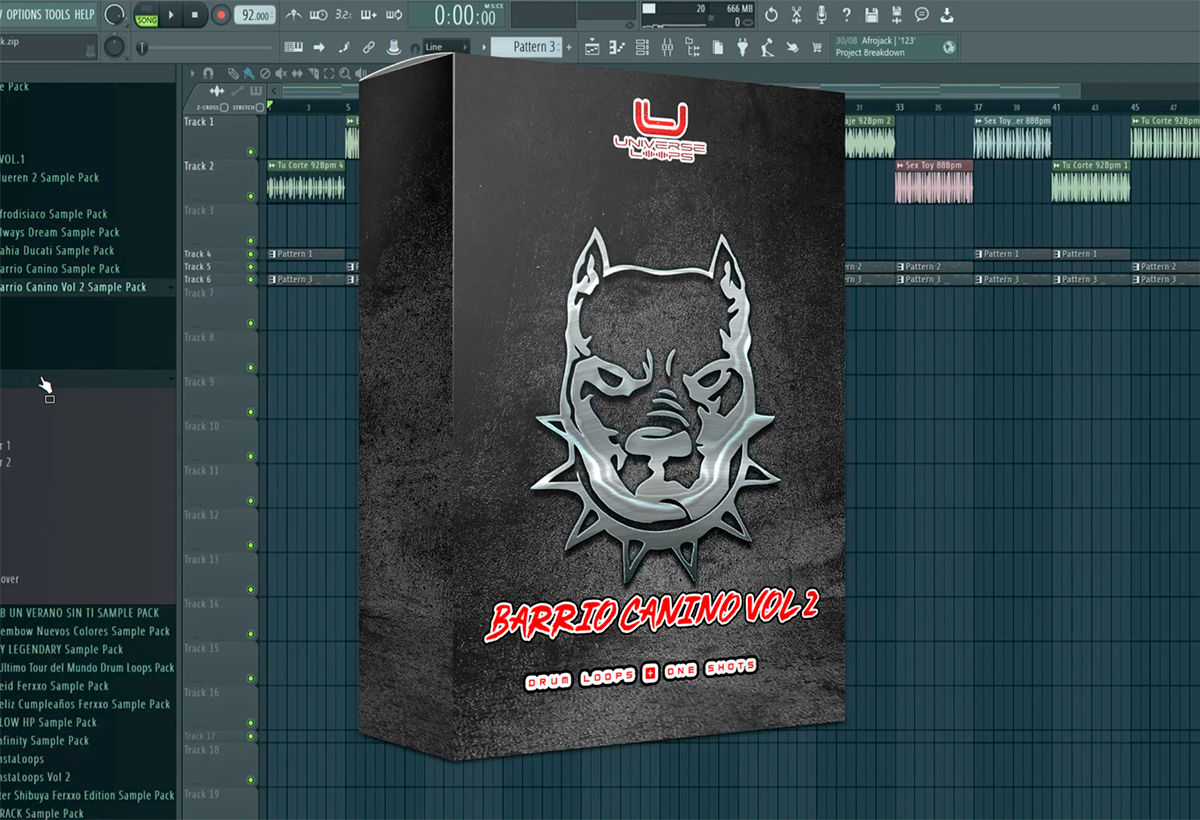Select Pattern 1 clip on Track 4
This screenshot has height=820, width=1200.
[x=307, y=254]
